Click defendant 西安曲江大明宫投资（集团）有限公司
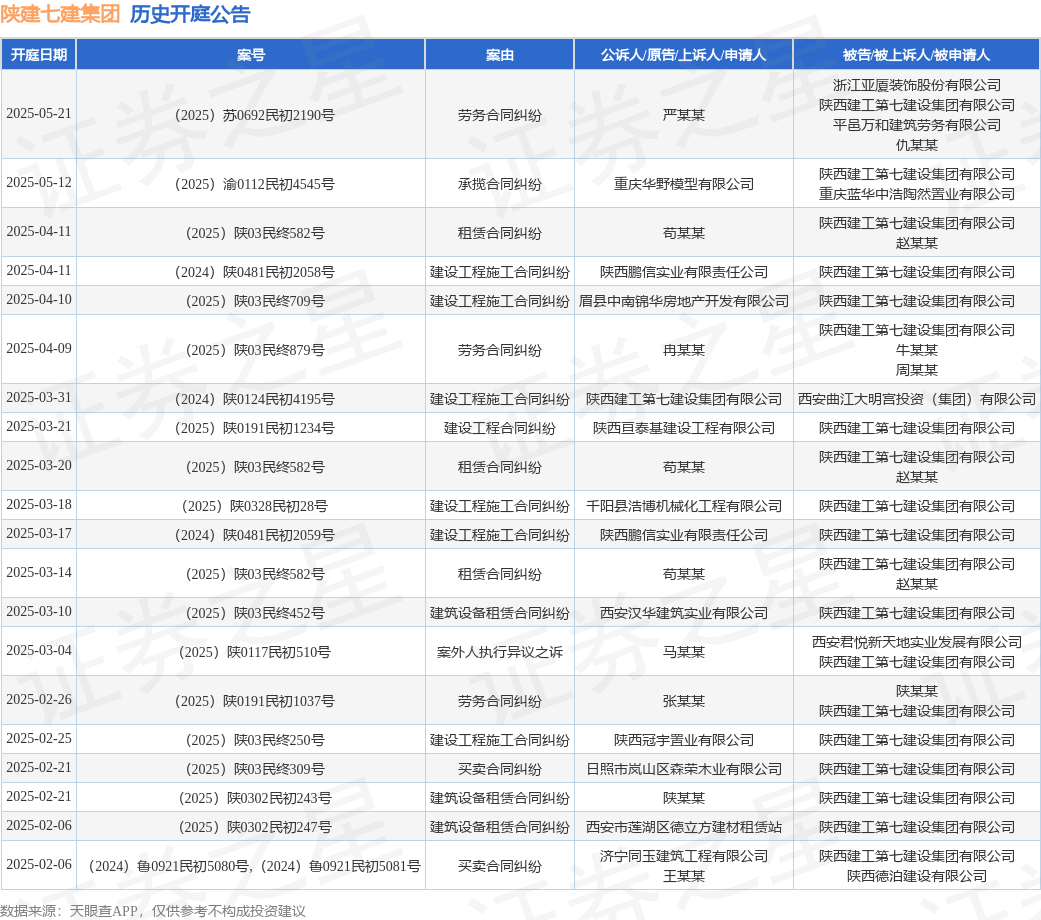 tap(916, 399)
